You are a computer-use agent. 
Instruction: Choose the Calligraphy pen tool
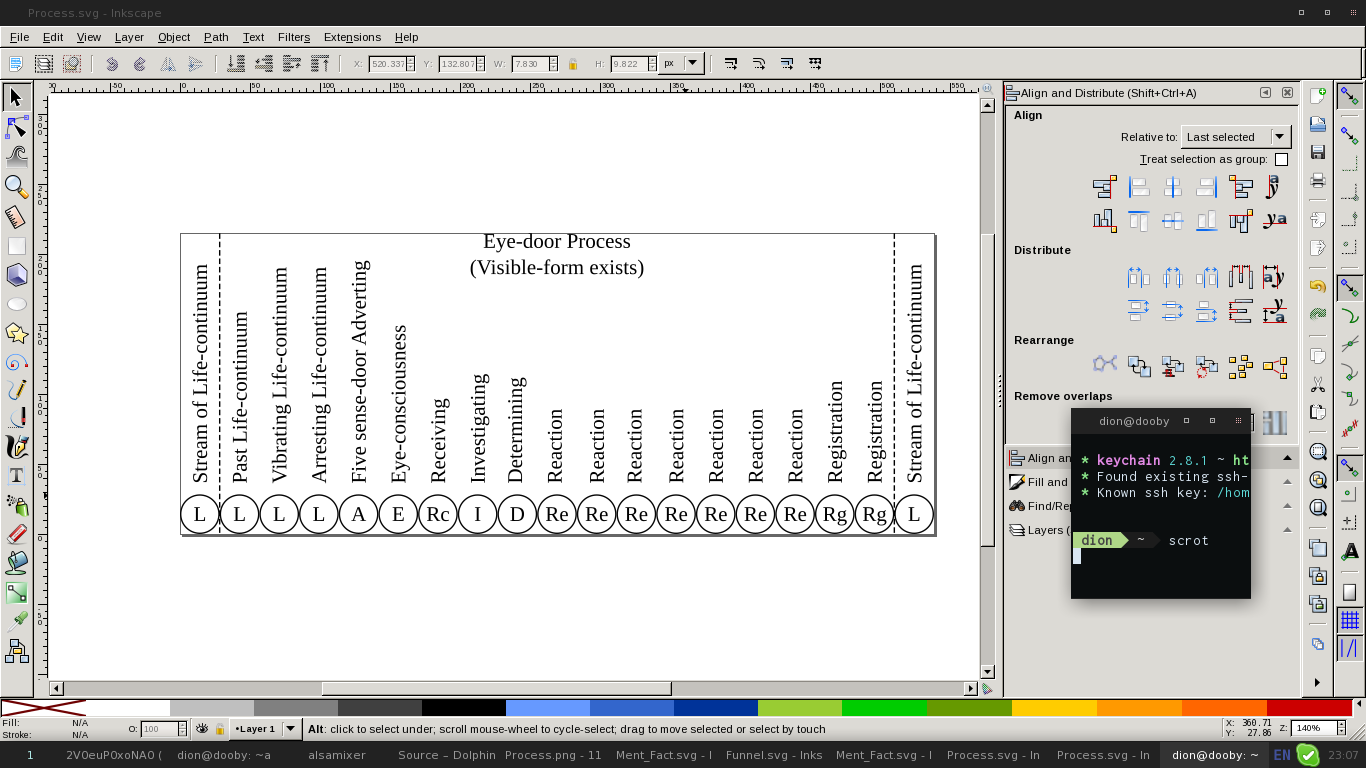tap(16, 446)
